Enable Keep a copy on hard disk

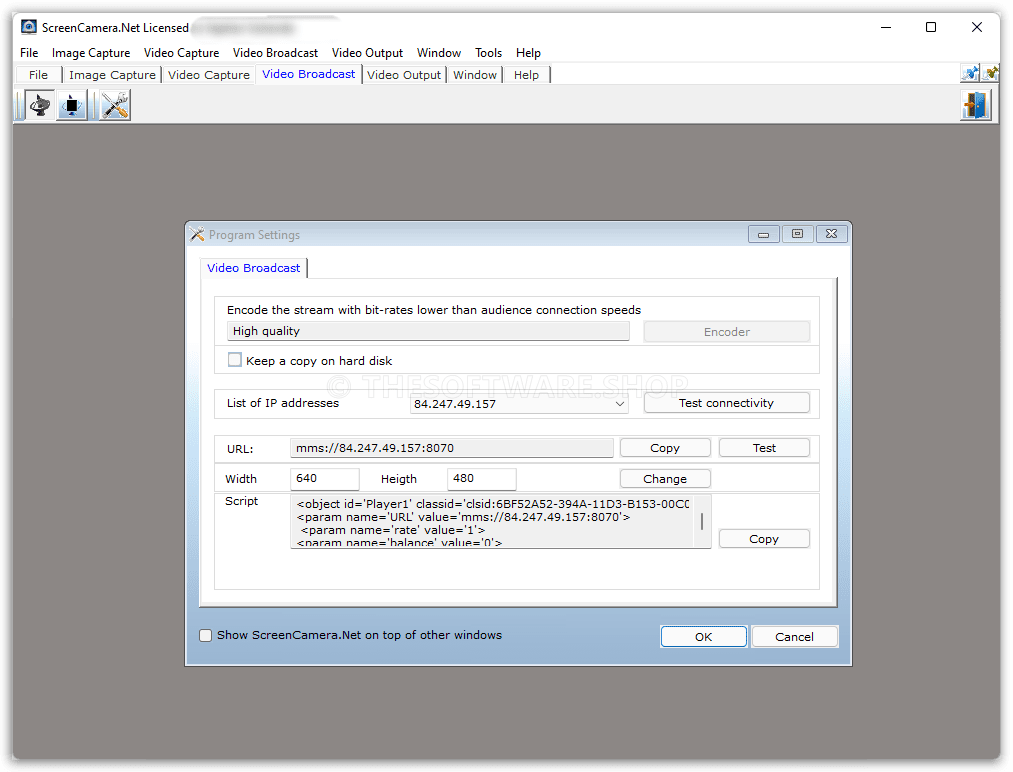235,360
